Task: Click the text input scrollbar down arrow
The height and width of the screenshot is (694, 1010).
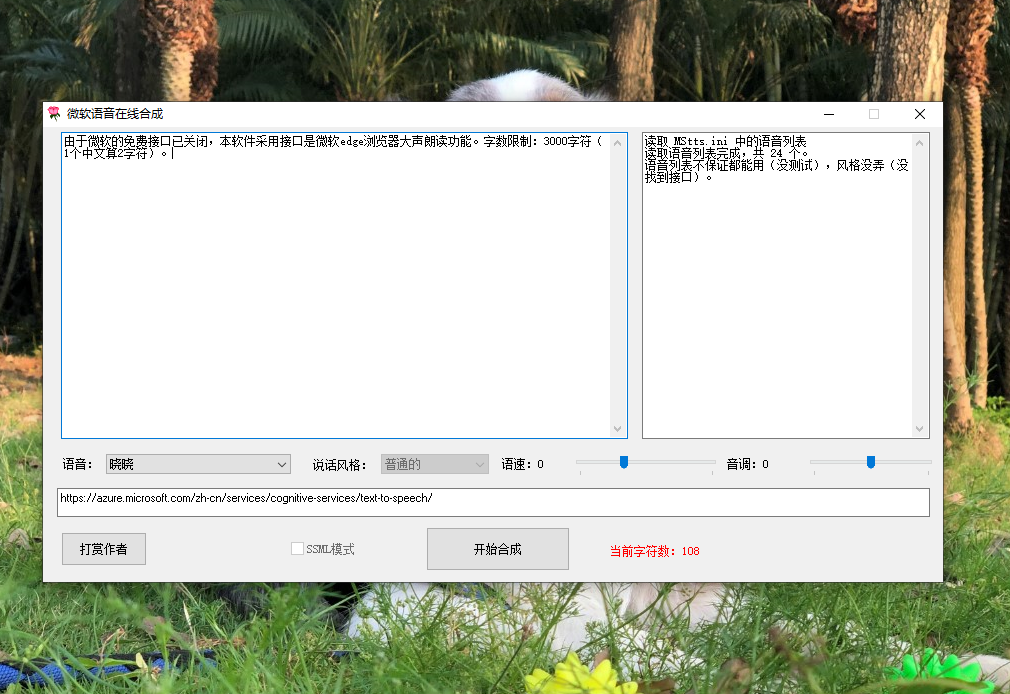Action: 618,429
